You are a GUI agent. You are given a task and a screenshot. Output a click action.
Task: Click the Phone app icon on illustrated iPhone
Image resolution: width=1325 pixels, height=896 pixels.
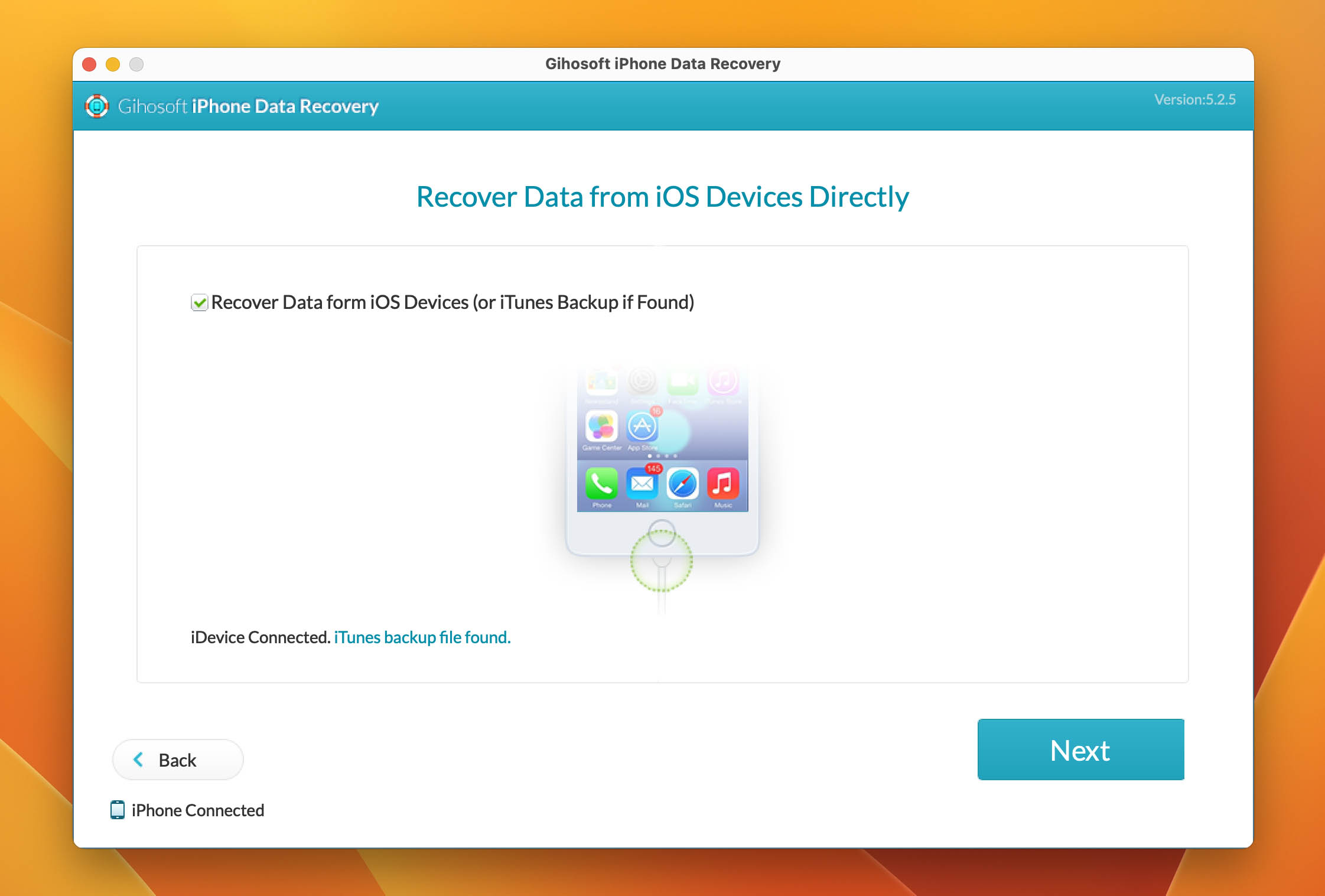(x=601, y=484)
